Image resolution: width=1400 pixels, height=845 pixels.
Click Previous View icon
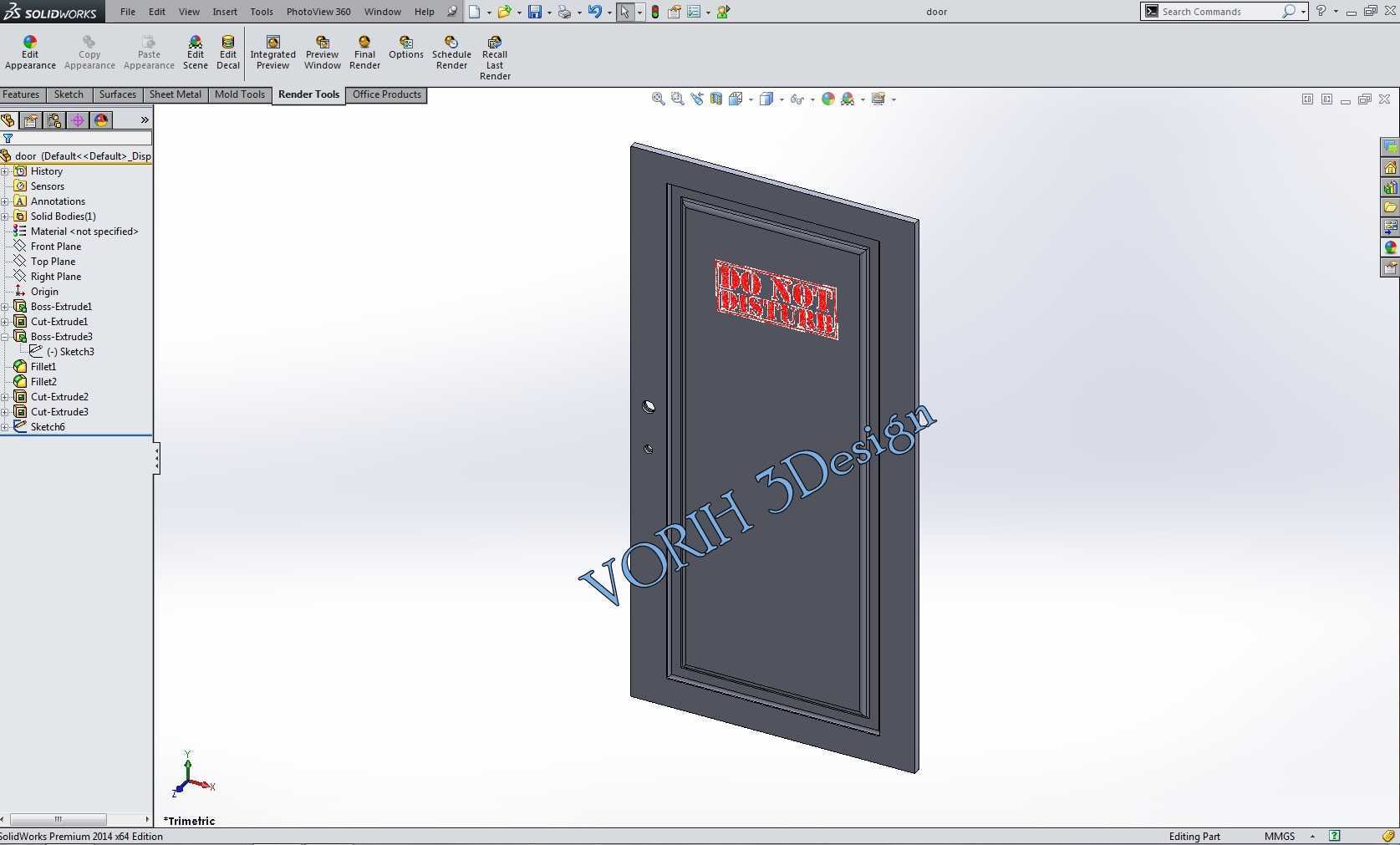click(697, 99)
